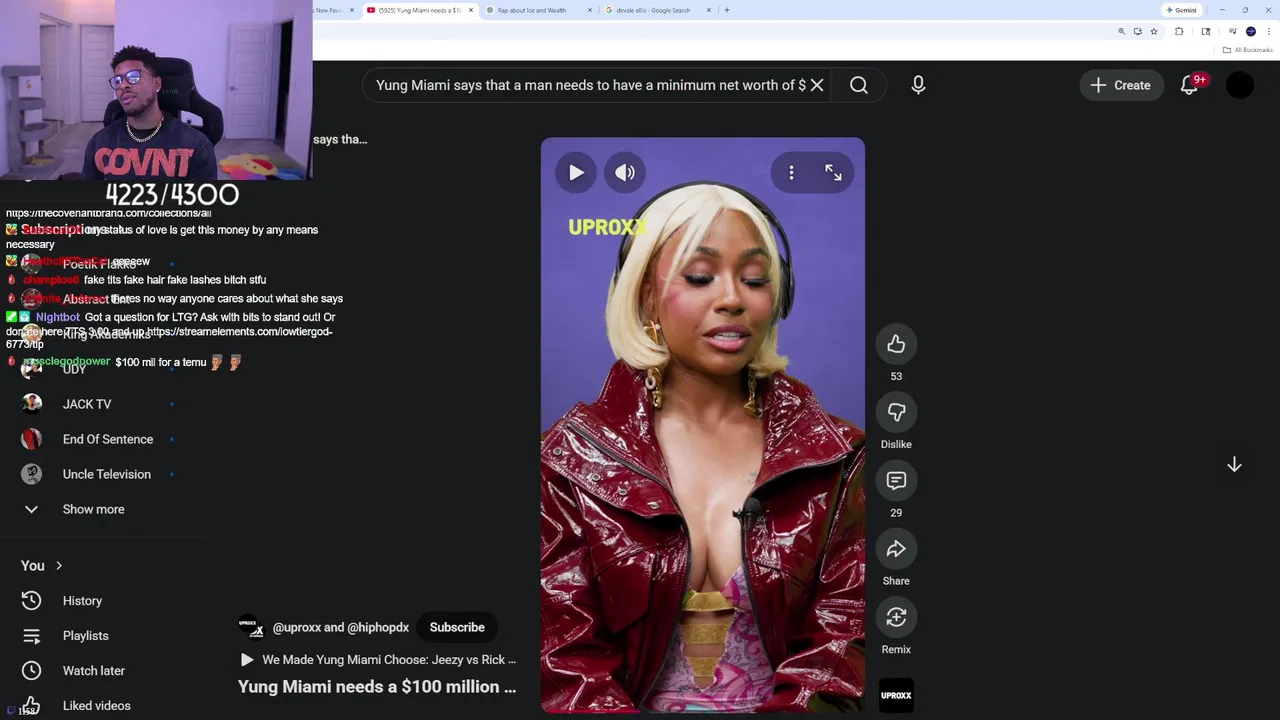Open the Create menu
Viewport: 1280px width, 720px height.
pyautogui.click(x=1121, y=85)
